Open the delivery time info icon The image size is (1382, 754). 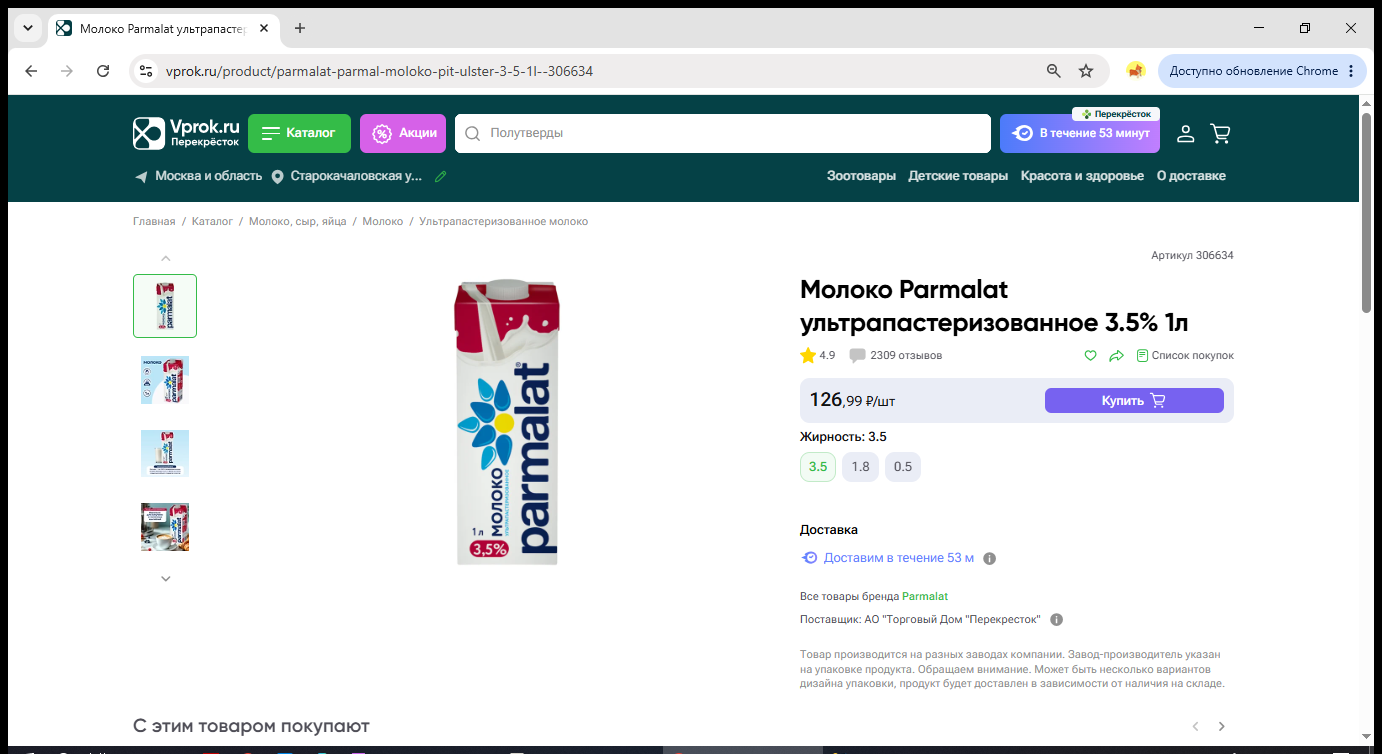pos(990,558)
